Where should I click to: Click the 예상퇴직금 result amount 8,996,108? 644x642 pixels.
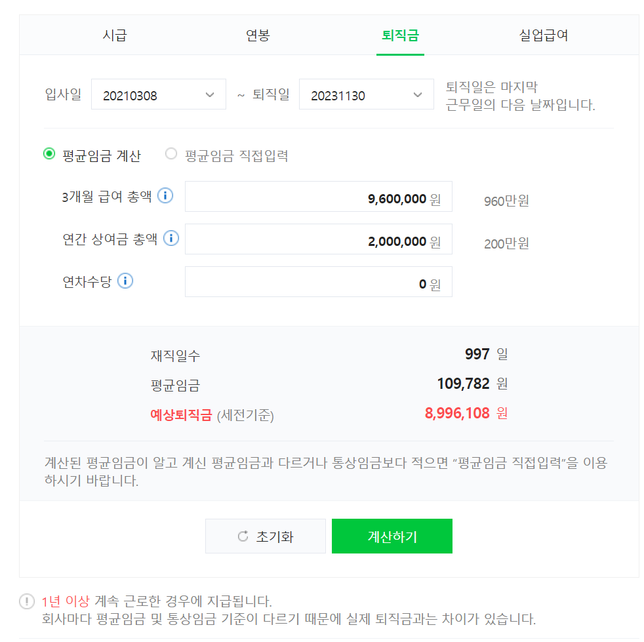457,412
